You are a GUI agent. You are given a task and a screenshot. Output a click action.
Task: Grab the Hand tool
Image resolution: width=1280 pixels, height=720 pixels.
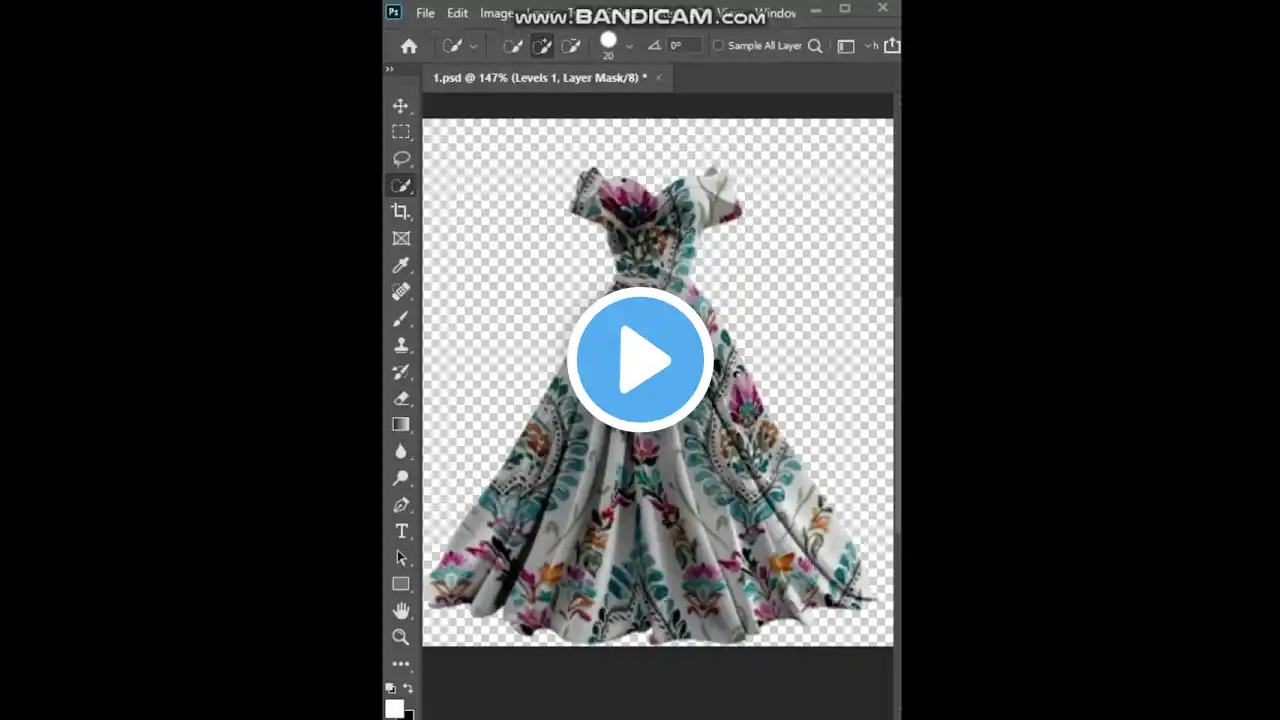click(x=400, y=610)
